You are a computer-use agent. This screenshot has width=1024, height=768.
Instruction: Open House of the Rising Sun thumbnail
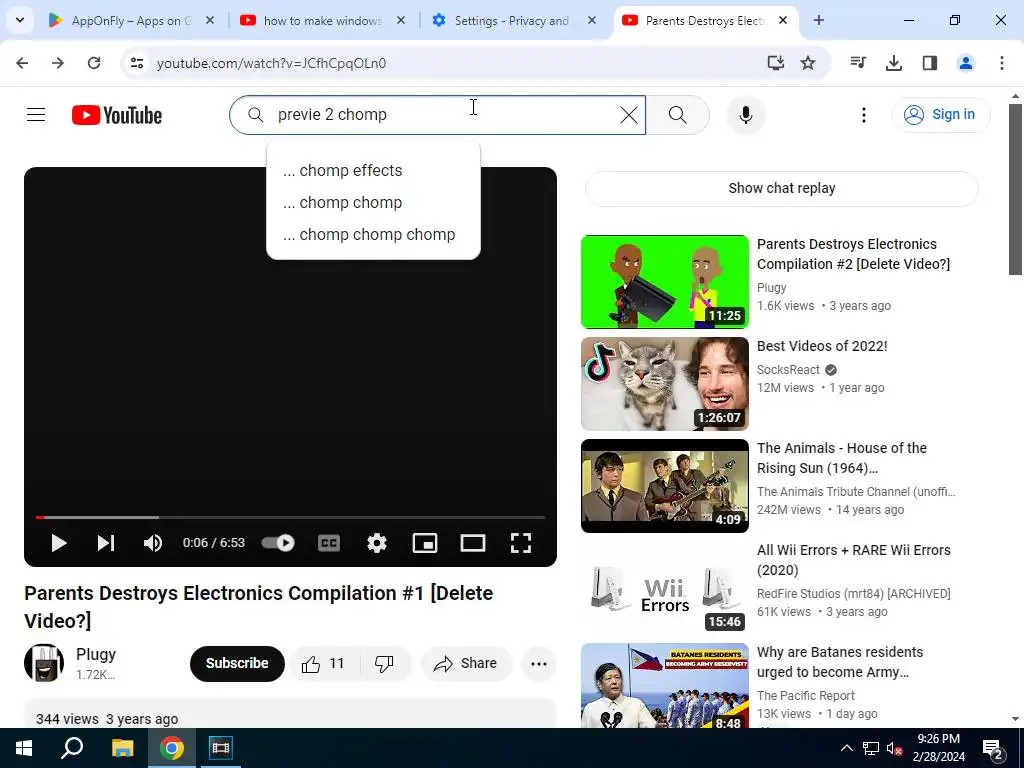(x=665, y=486)
